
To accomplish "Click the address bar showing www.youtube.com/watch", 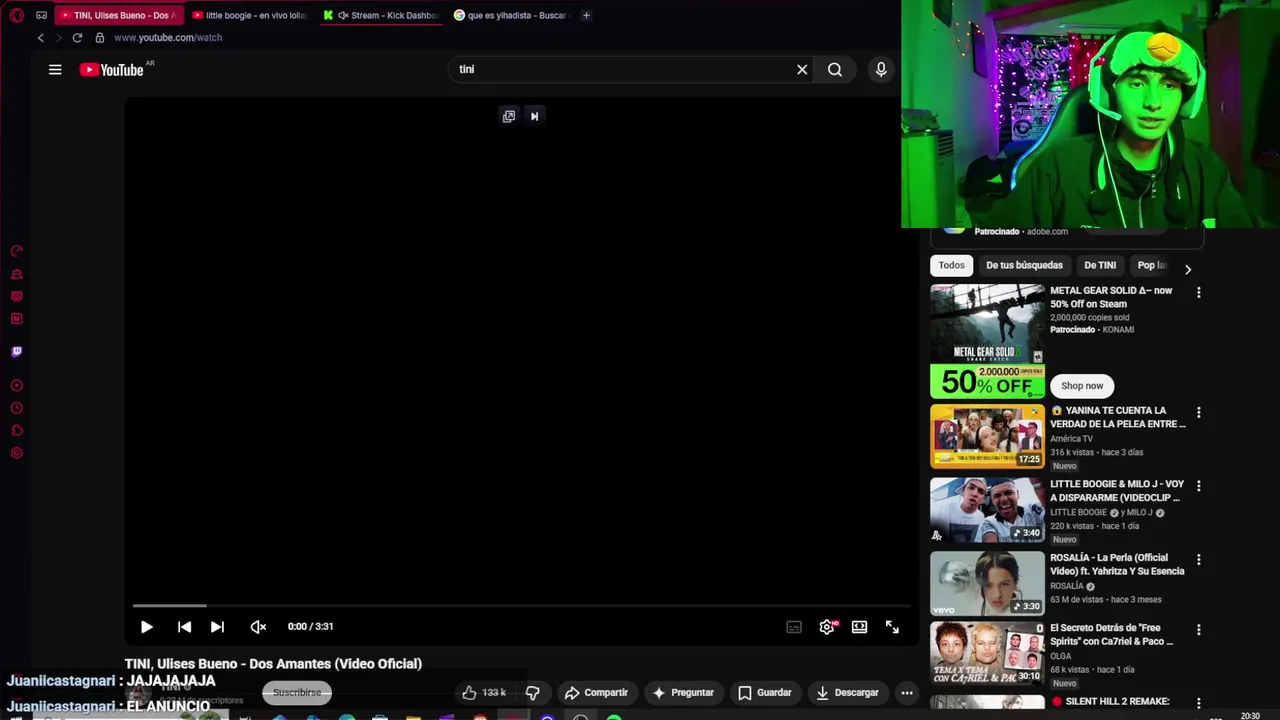I will click(x=168, y=38).
